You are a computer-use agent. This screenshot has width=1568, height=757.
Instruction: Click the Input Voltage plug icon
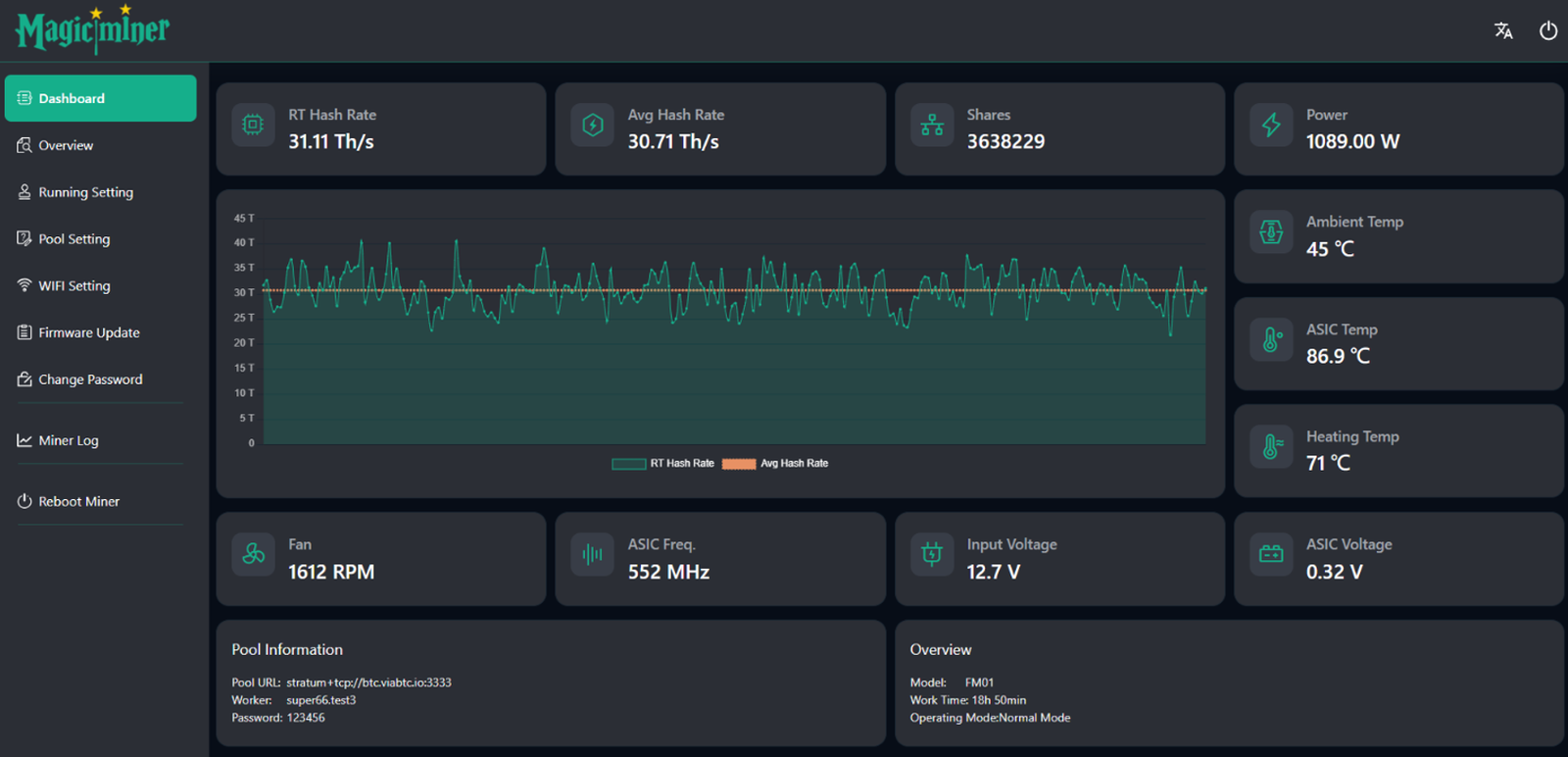click(932, 554)
